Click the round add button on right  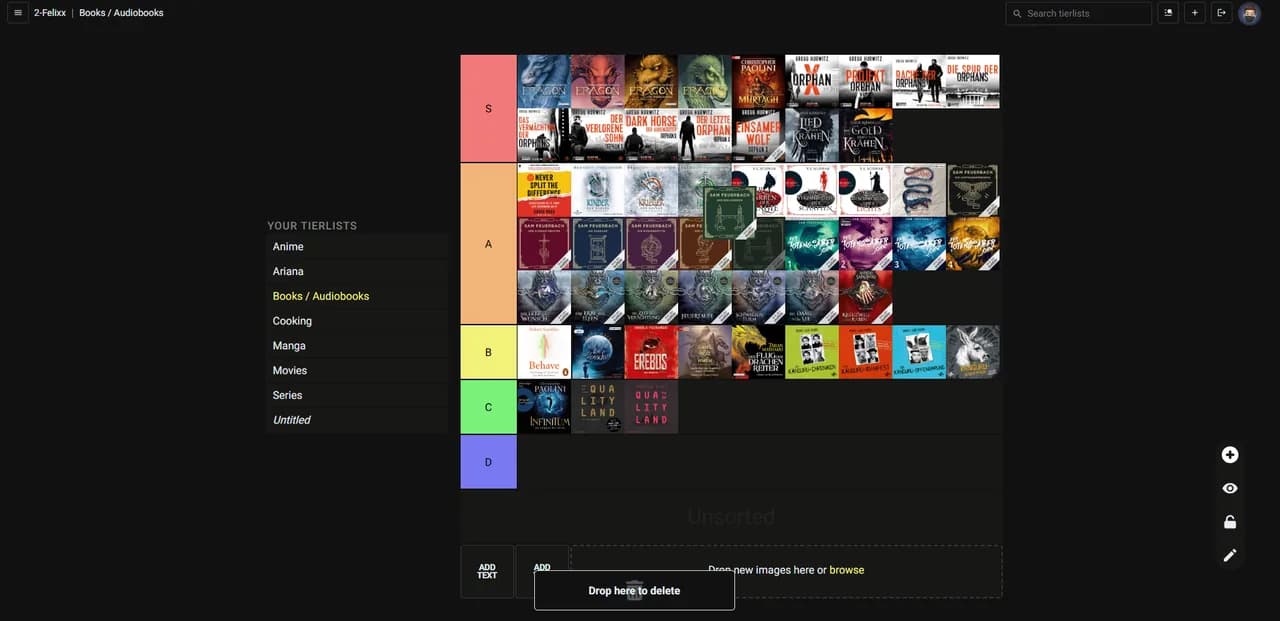pyautogui.click(x=1230, y=455)
